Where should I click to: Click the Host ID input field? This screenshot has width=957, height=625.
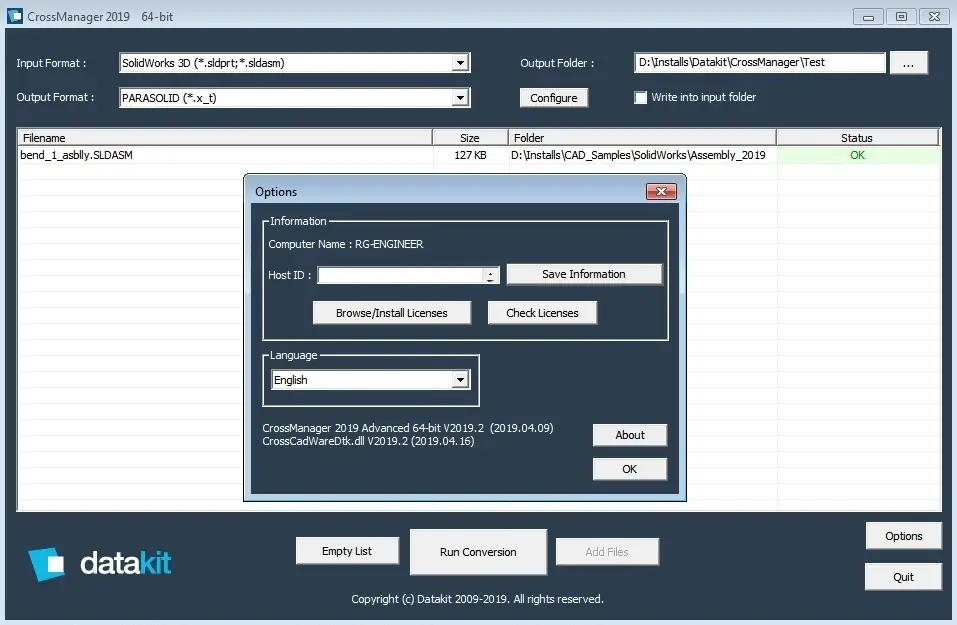point(400,275)
